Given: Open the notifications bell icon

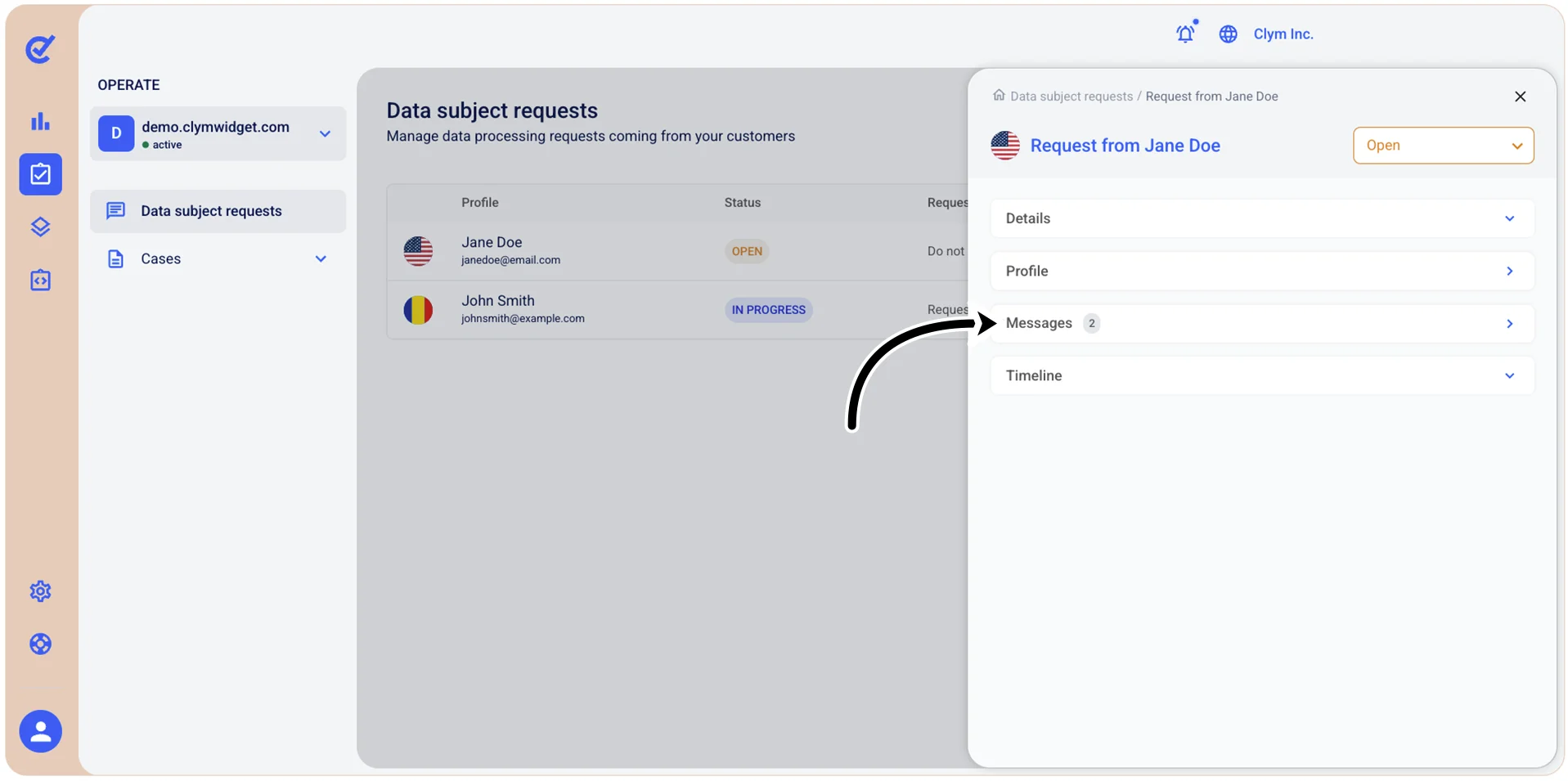Looking at the screenshot, I should 1186,33.
